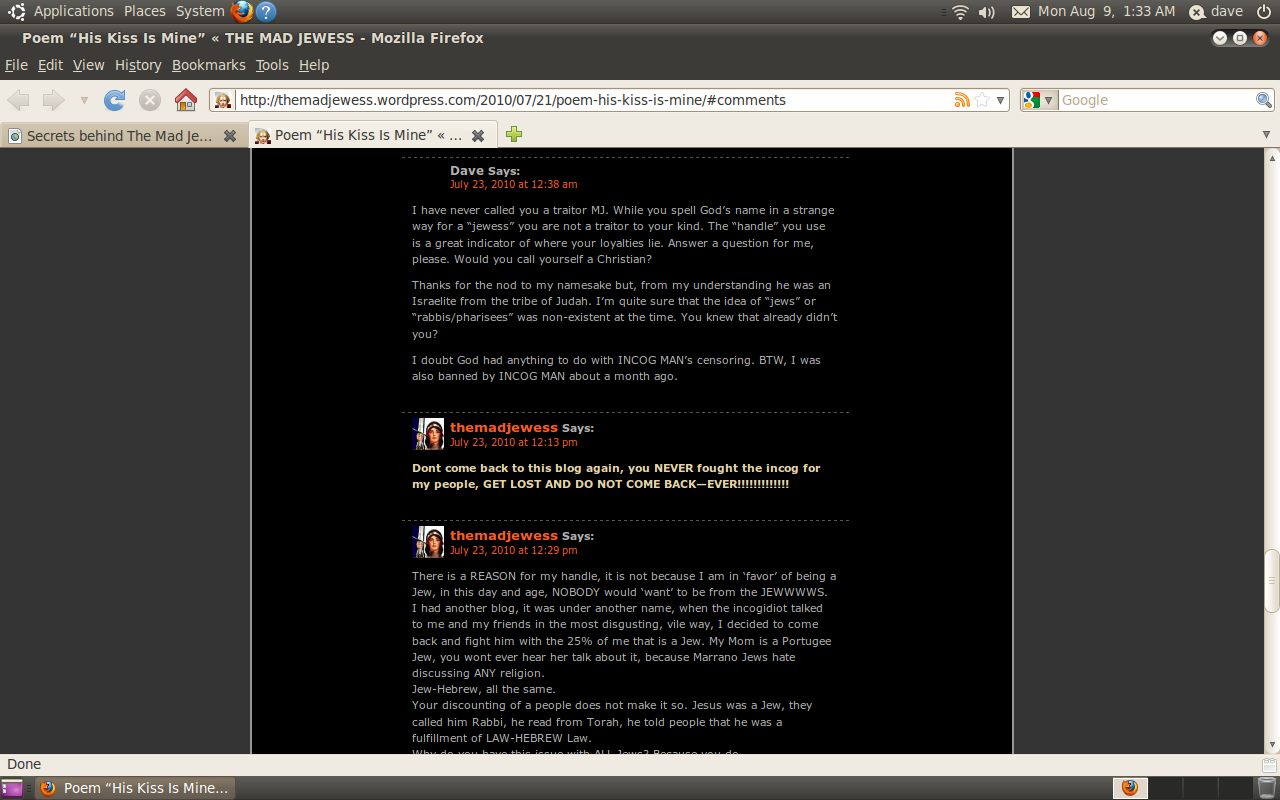The image size is (1280, 800).
Task: Click the "July 23, 2010 at 12:38 am" link
Action: click(513, 184)
